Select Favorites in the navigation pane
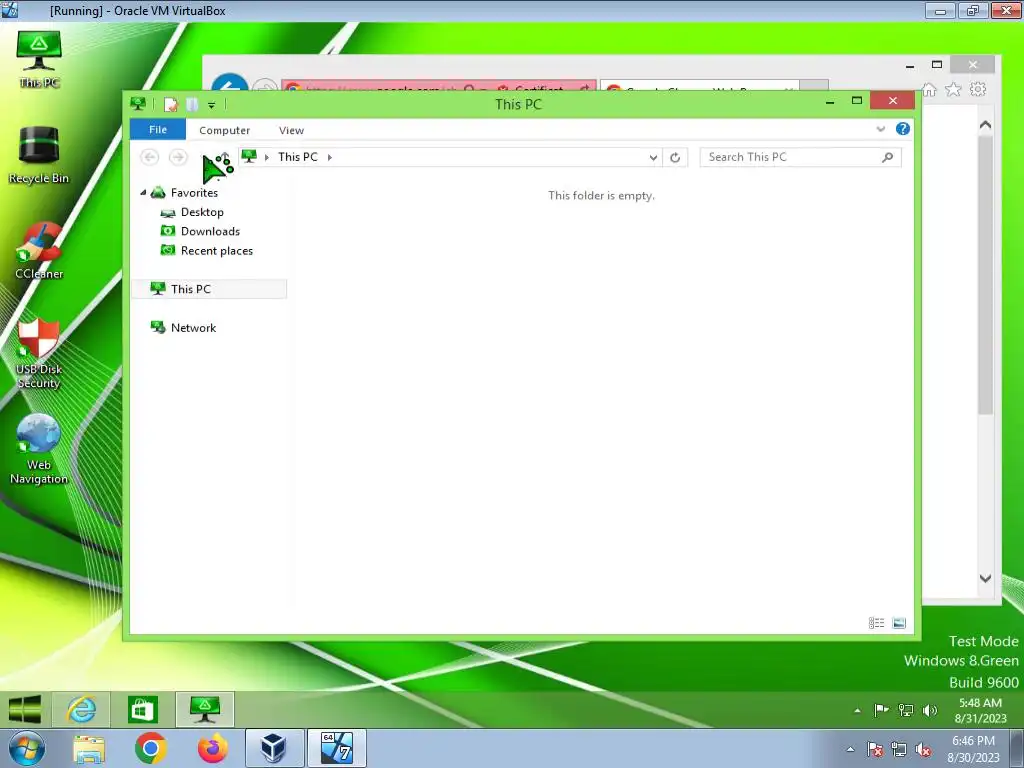Viewport: 1024px width, 768px height. [194, 193]
